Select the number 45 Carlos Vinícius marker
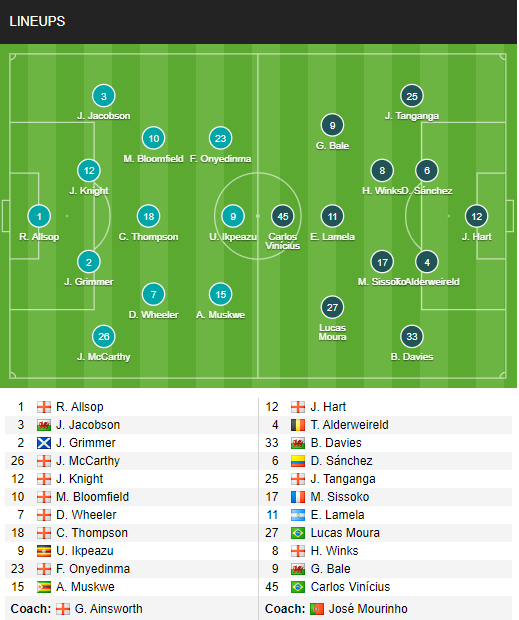The width and height of the screenshot is (519, 620). 283,216
